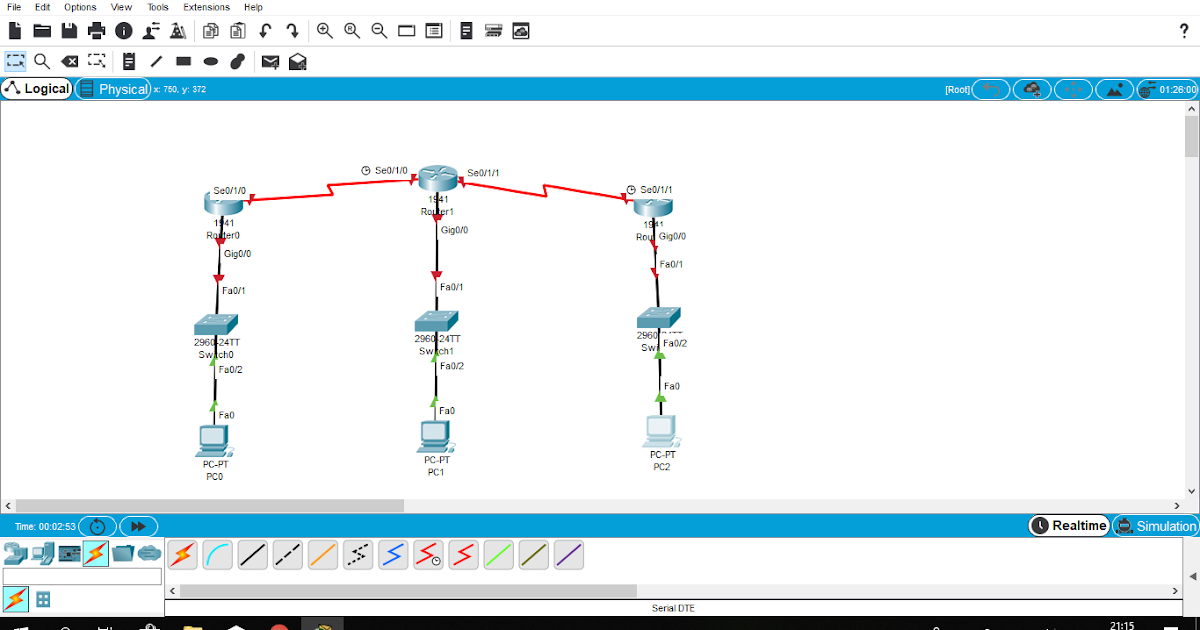
Task: Select the Copper Cross-Over cable
Action: click(x=288, y=554)
